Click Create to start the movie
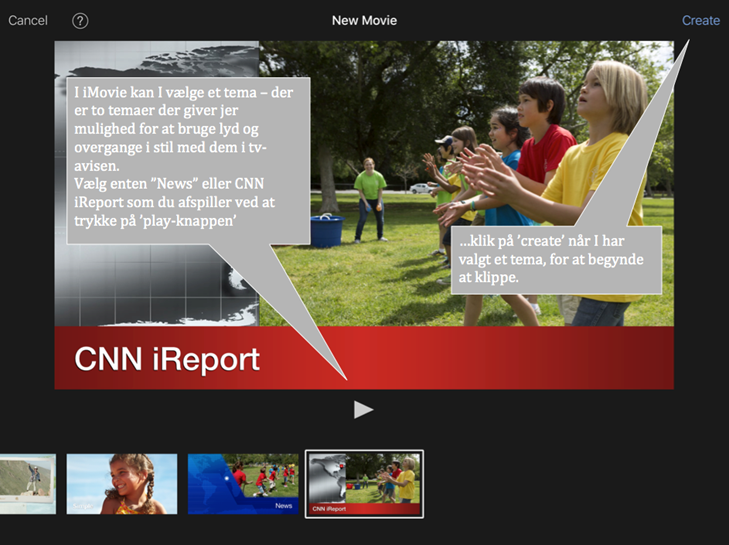 [x=701, y=20]
